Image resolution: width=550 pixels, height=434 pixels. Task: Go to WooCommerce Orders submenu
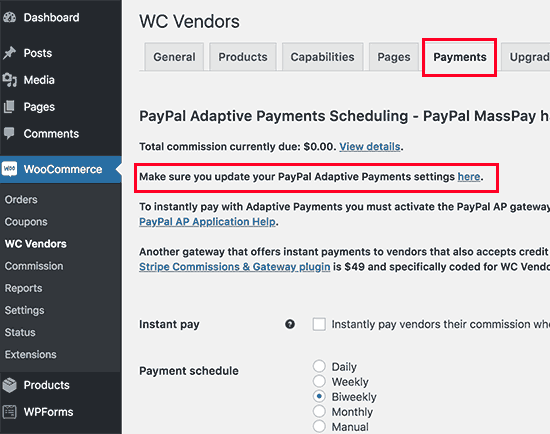click(x=21, y=199)
